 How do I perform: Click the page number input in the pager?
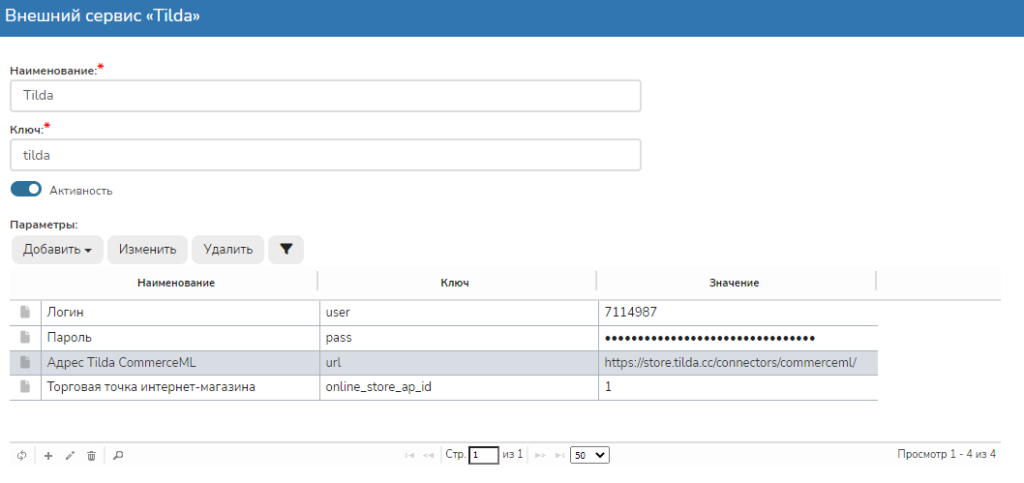(x=484, y=455)
